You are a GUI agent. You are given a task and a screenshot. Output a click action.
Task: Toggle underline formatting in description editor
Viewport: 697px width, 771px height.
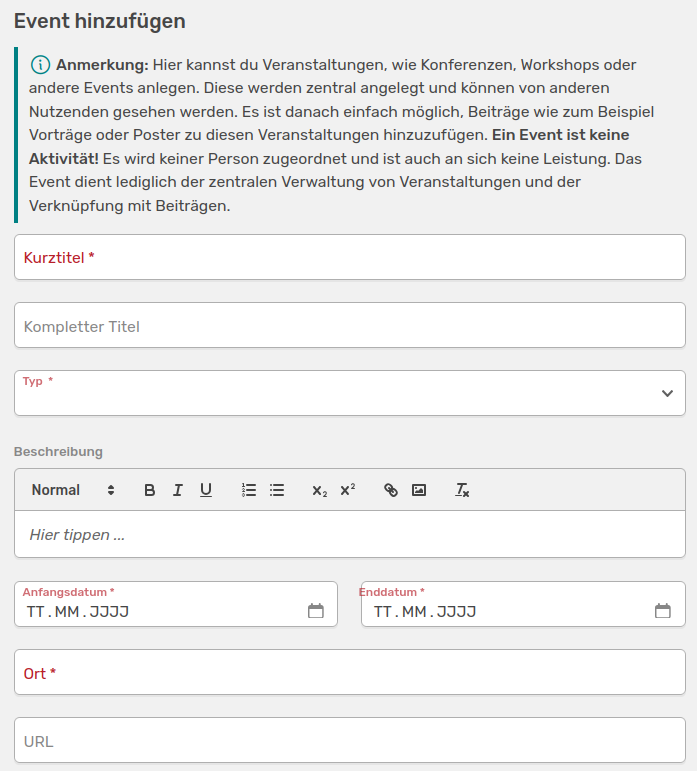pos(206,490)
